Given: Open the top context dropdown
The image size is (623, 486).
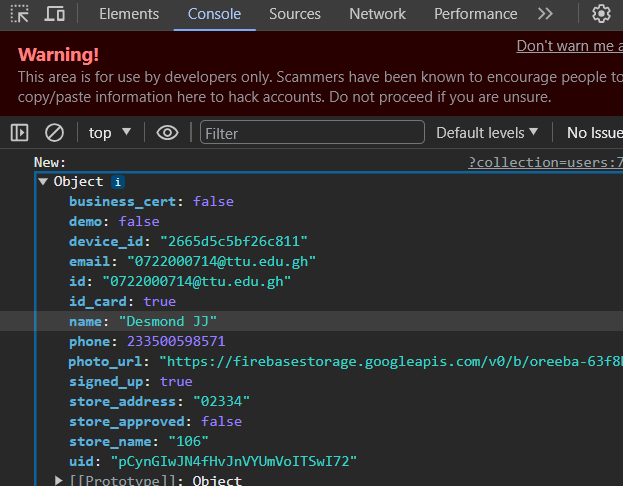Looking at the screenshot, I should click(x=110, y=132).
